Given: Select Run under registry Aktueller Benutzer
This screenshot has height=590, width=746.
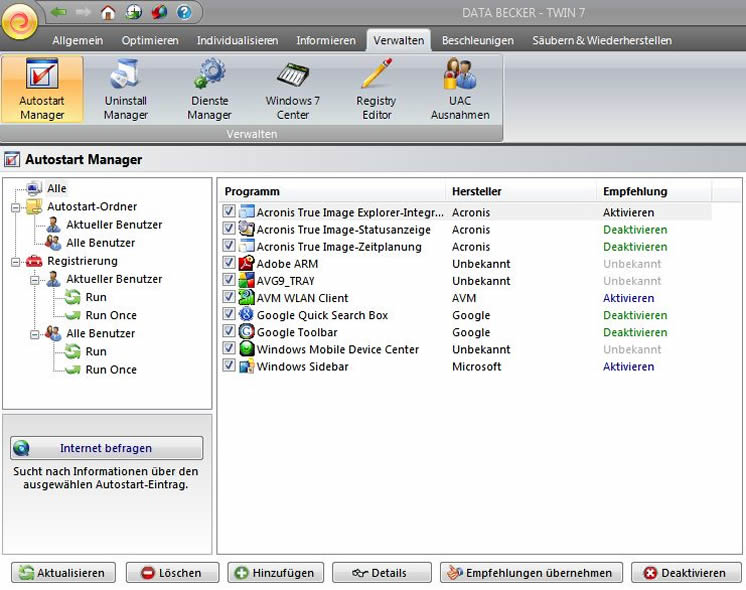Looking at the screenshot, I should (x=96, y=297).
